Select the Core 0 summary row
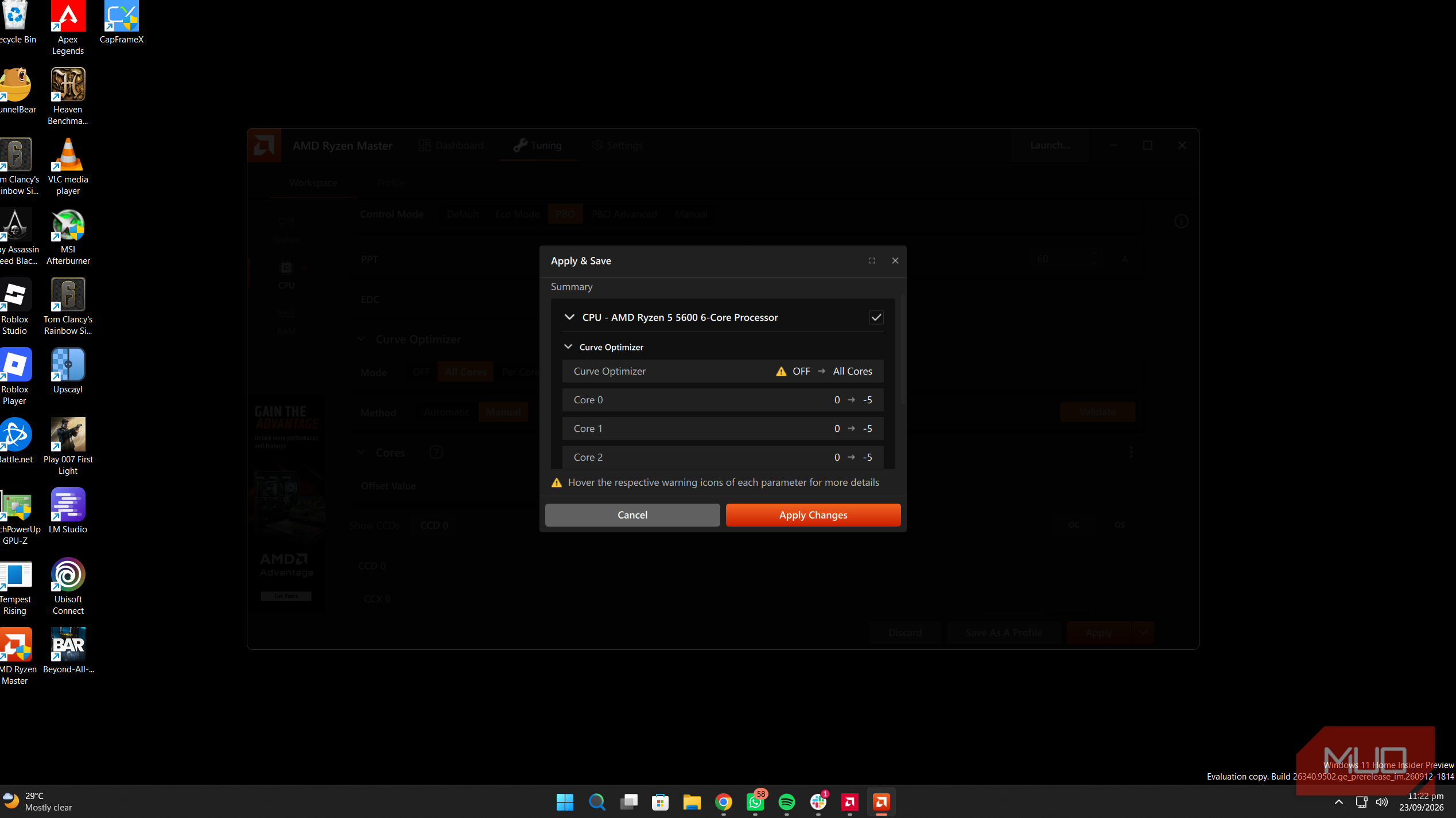The height and width of the screenshot is (818, 1456). pos(723,400)
